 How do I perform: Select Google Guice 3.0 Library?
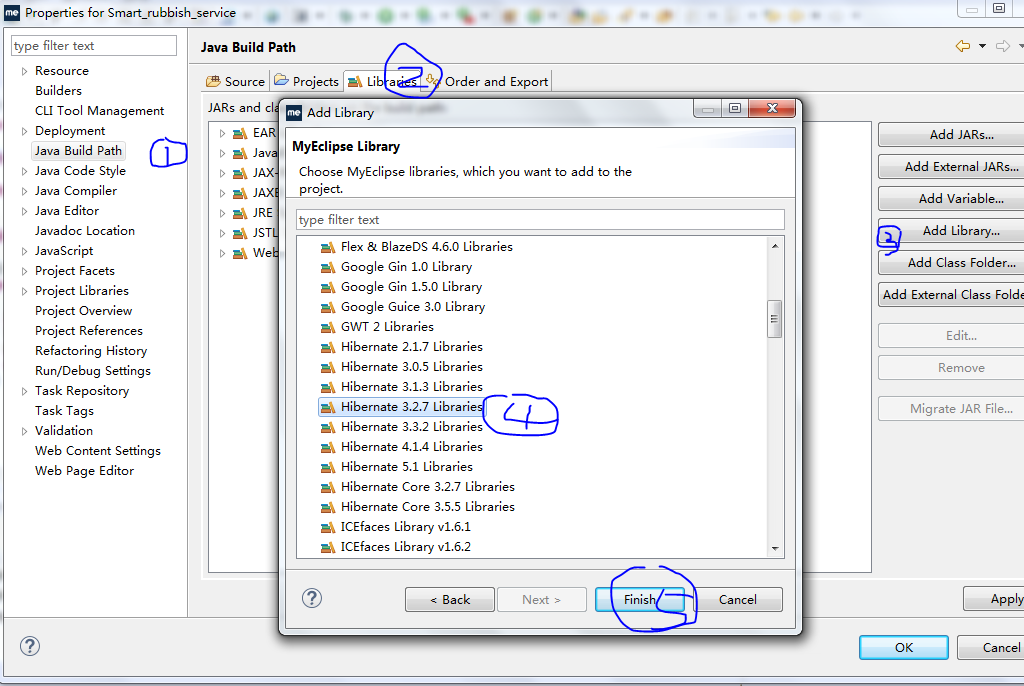(413, 307)
